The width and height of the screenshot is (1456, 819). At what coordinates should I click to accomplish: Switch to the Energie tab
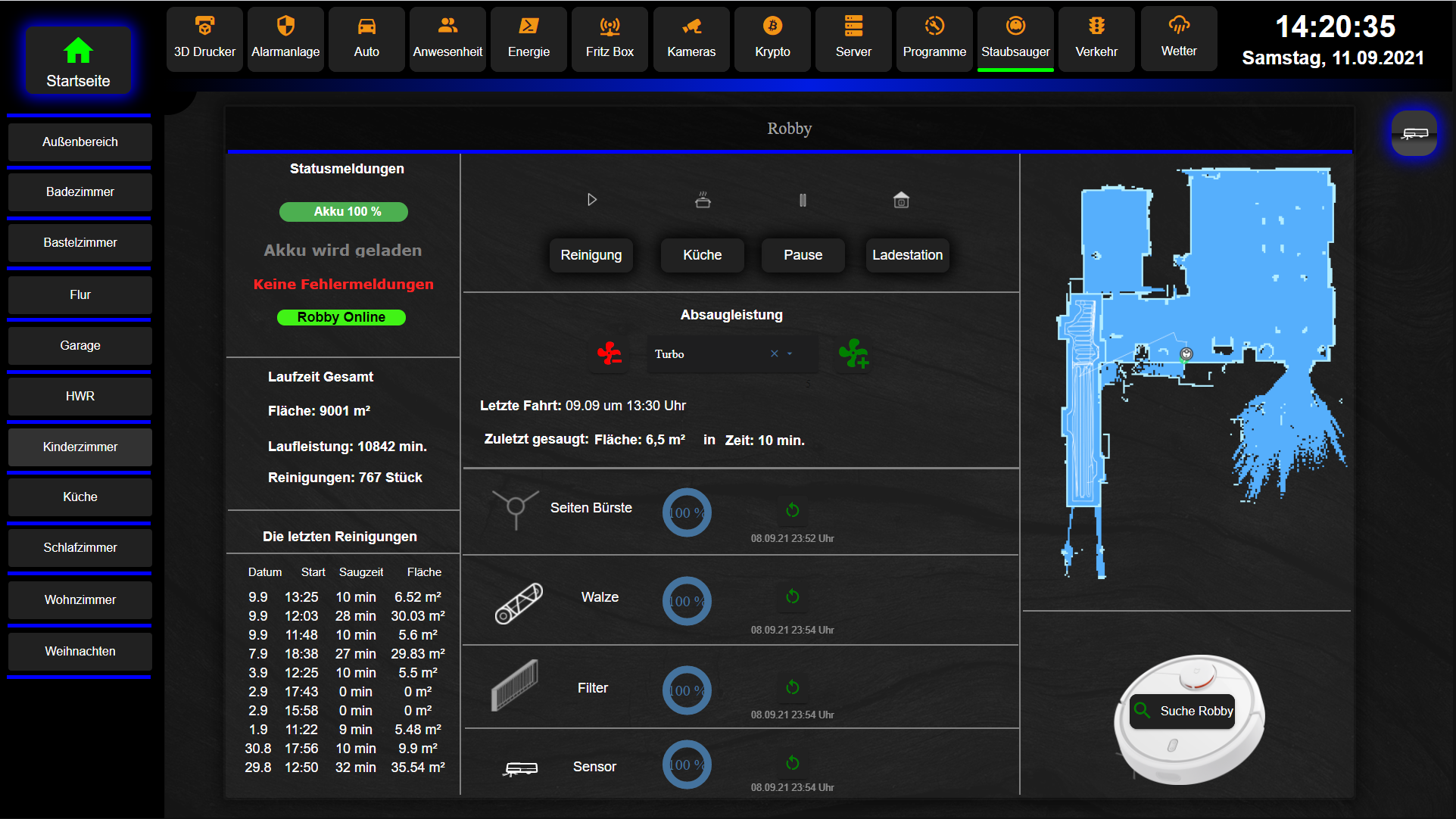(x=528, y=39)
